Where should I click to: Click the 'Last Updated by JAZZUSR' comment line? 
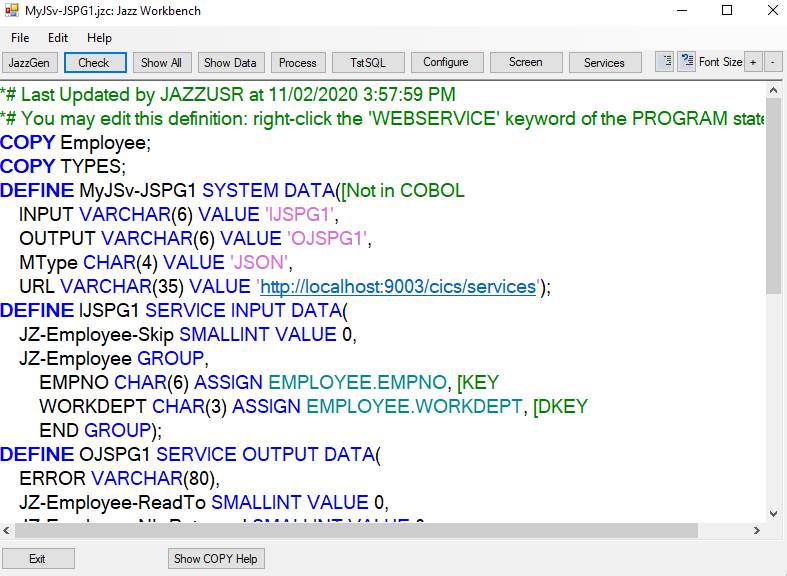point(228,94)
